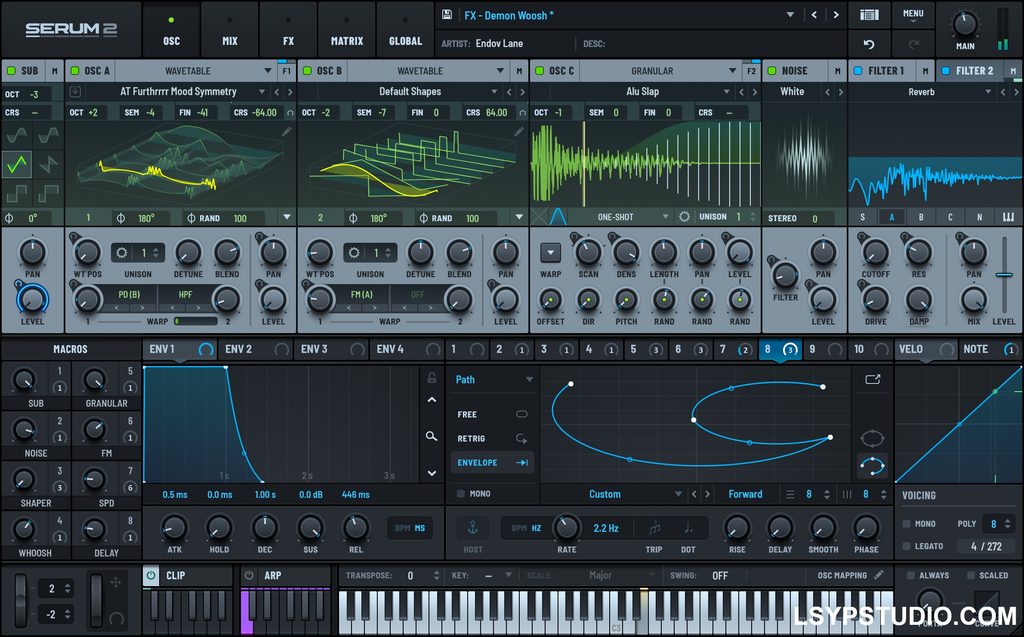
Task: Select the bell window shape in OSC C
Action: coord(558,217)
